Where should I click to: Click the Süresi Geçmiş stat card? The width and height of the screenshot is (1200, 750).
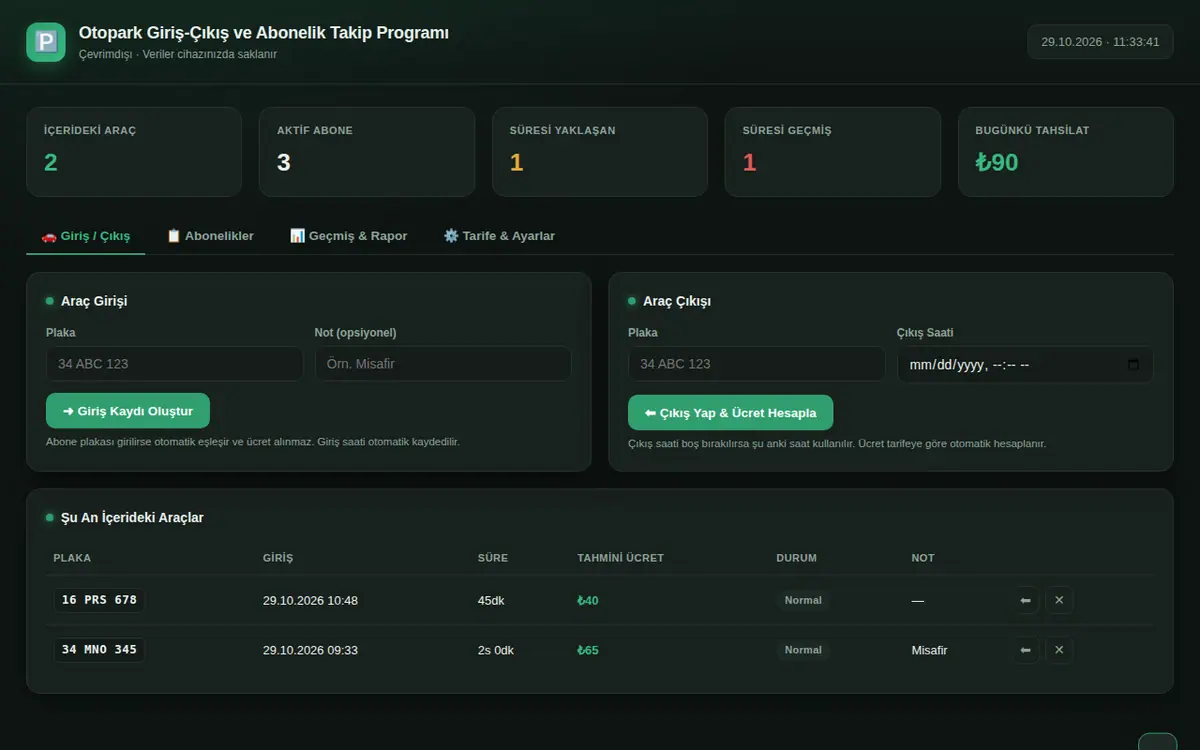(x=833, y=152)
